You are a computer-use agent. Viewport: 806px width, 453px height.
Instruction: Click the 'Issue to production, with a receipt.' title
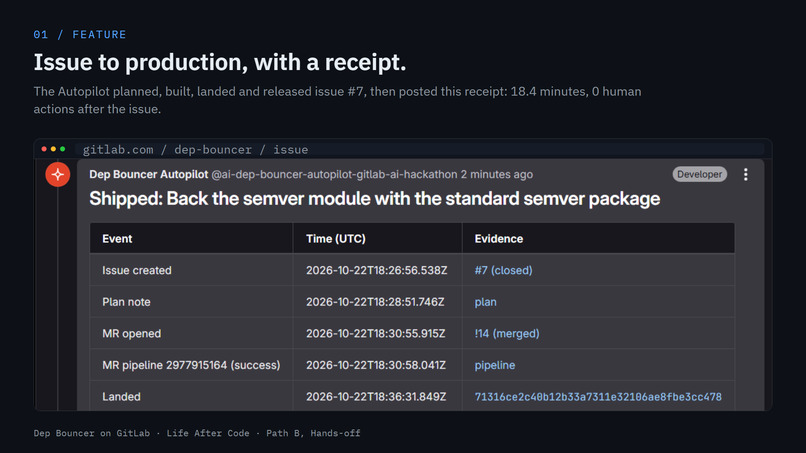tap(220, 62)
